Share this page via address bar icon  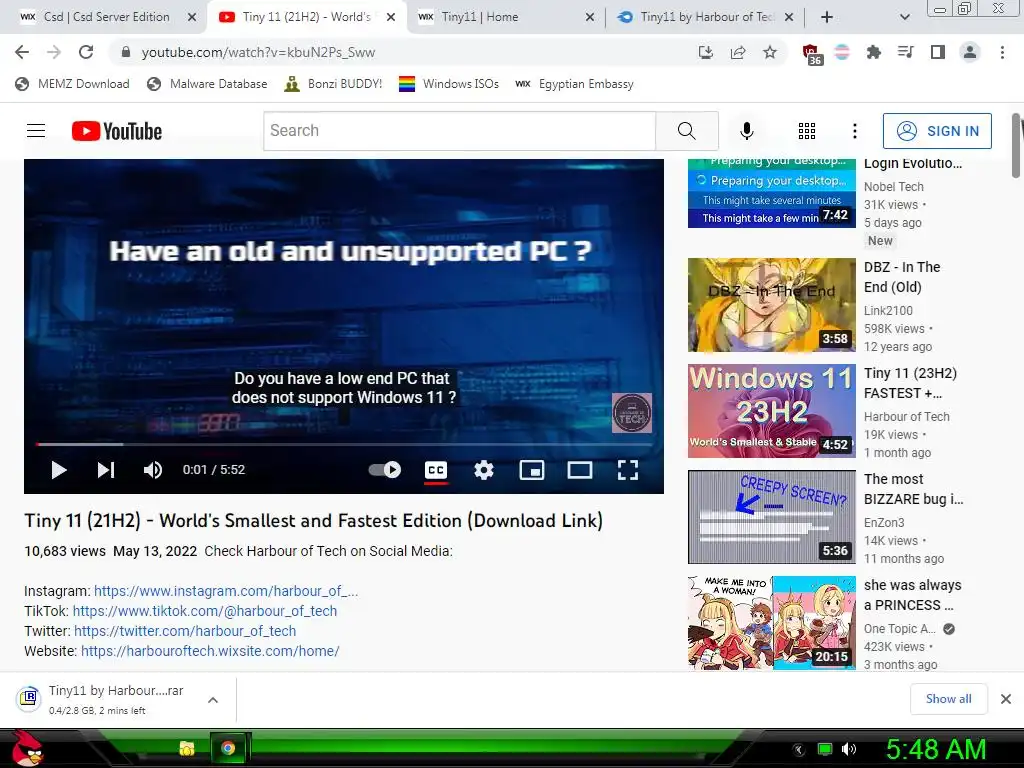(x=738, y=52)
